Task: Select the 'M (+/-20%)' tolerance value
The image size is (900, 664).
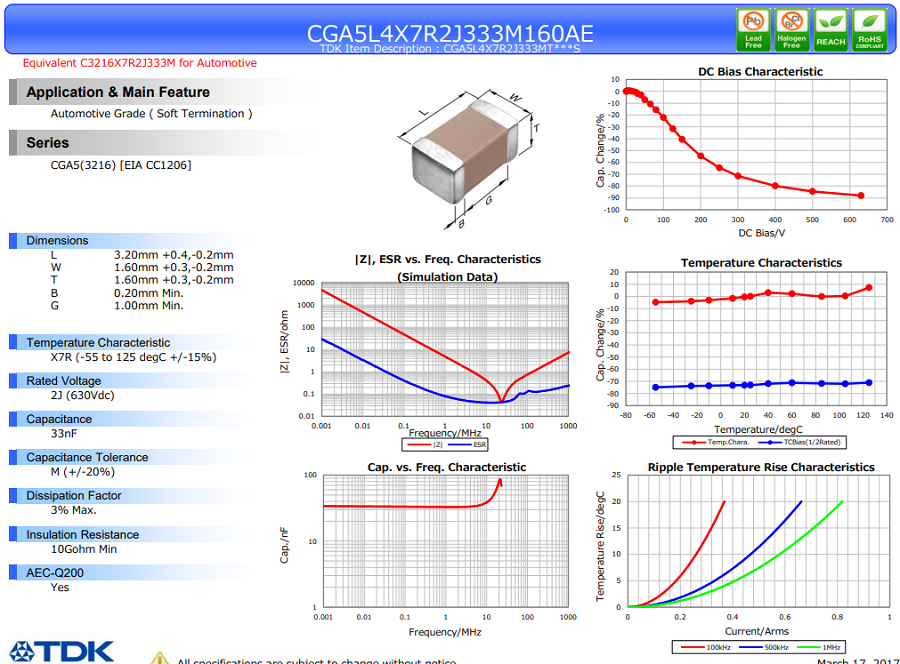Action: pos(83,472)
